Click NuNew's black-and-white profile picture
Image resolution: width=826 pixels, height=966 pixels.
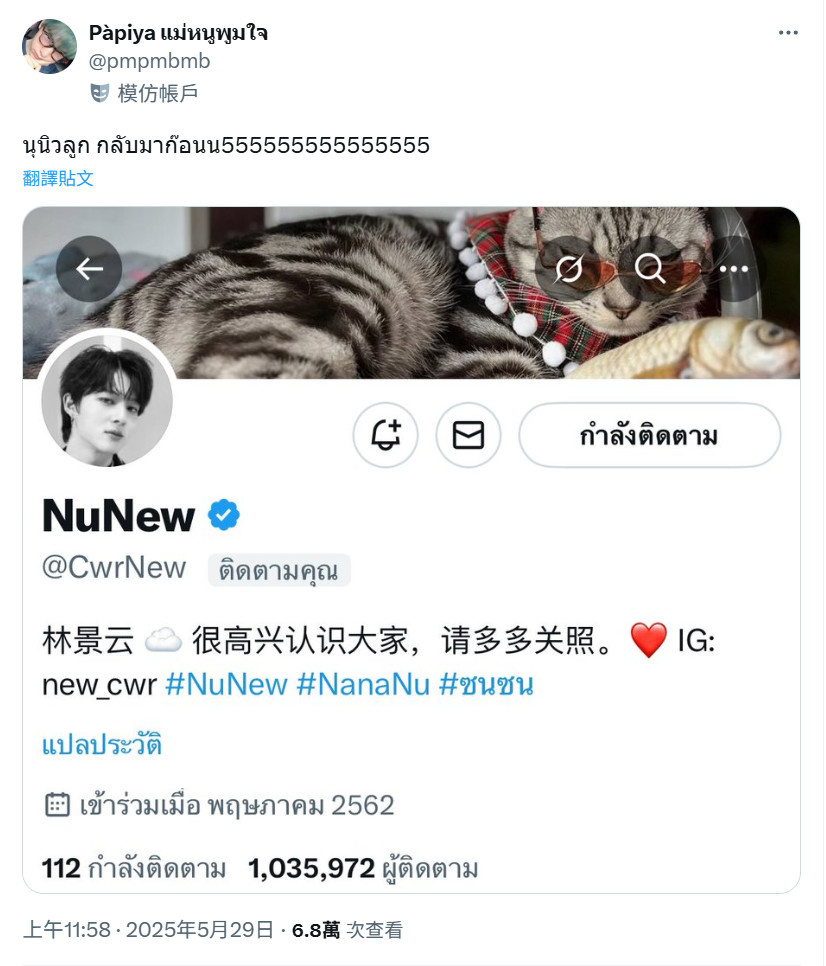tap(107, 400)
